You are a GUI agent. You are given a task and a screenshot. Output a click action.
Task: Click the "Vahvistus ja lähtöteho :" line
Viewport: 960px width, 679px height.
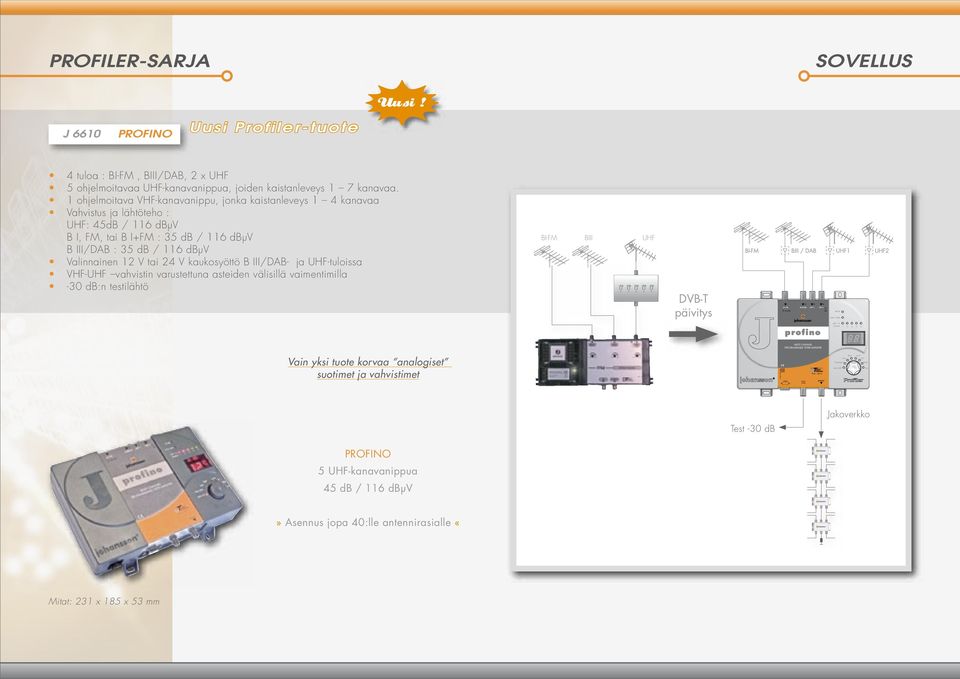(118, 212)
